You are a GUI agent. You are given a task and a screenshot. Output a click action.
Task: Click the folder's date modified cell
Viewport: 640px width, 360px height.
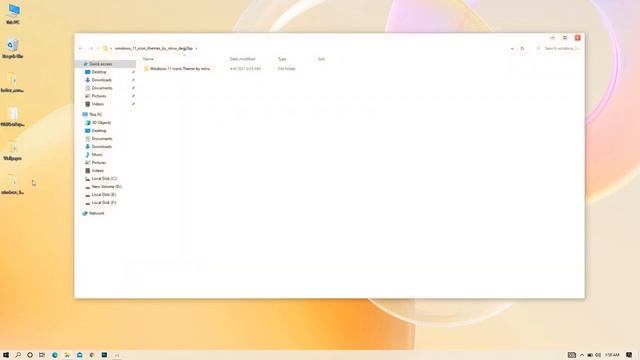click(245, 69)
